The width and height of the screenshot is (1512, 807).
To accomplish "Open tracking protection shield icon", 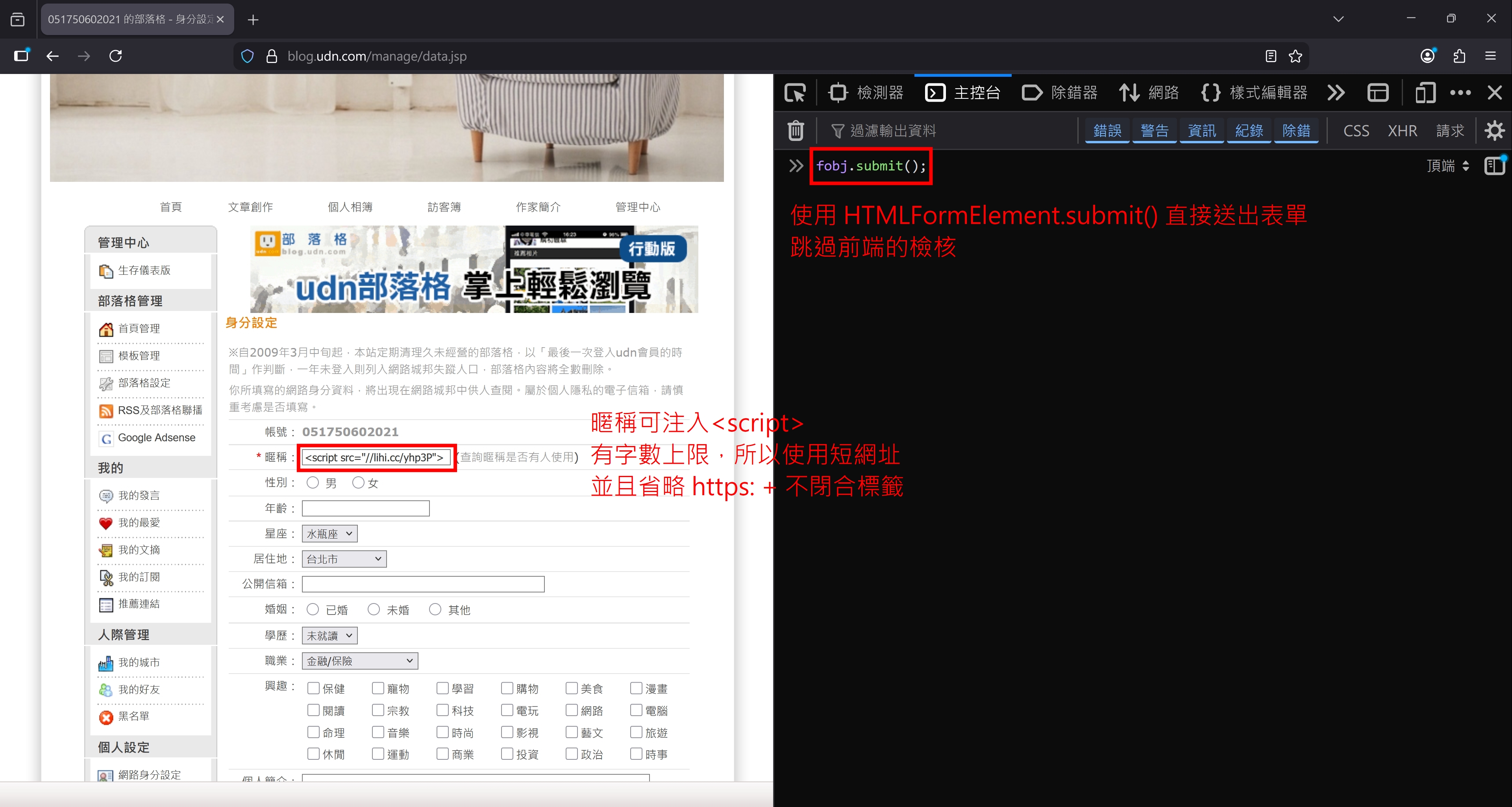I will [248, 56].
